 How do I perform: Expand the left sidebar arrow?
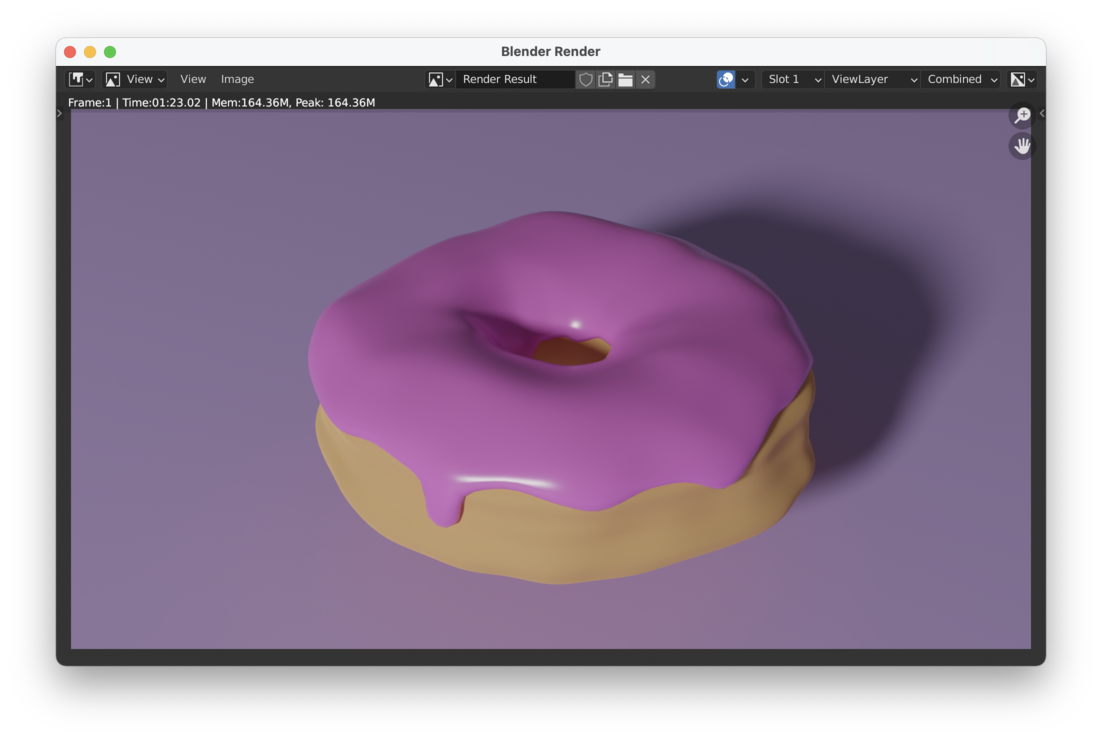[59, 113]
